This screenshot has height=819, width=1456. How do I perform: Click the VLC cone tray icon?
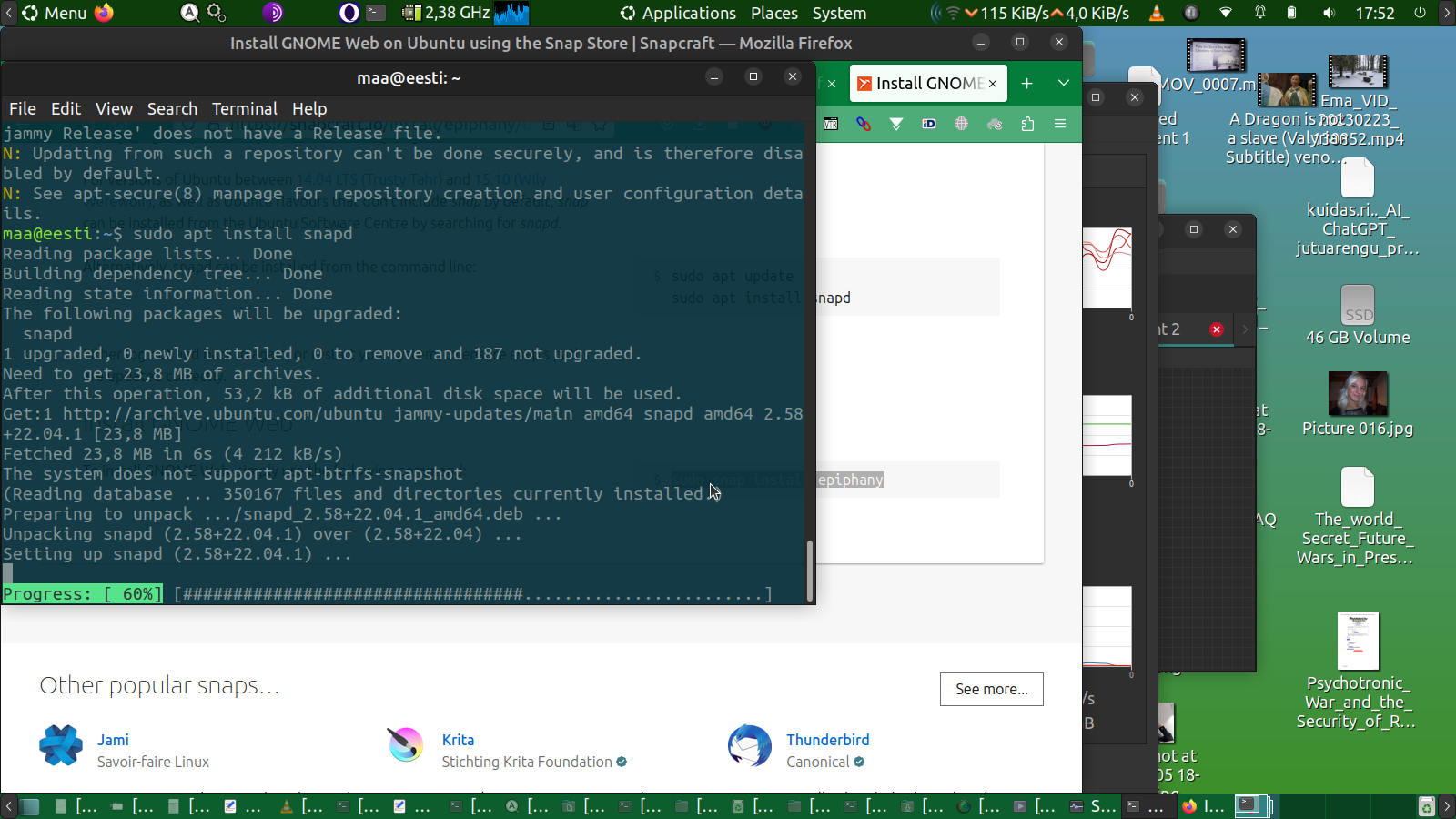pyautogui.click(x=1157, y=13)
